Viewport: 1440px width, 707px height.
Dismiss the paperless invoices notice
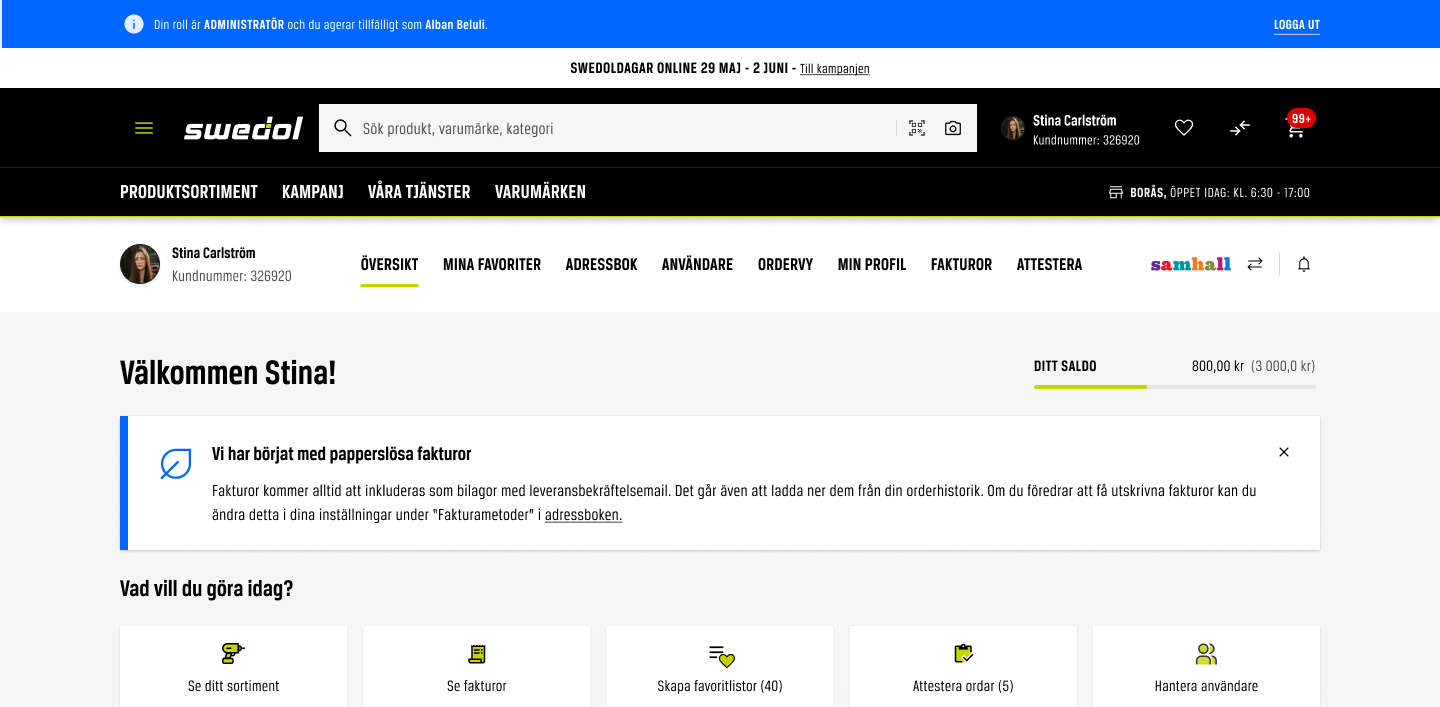1284,452
